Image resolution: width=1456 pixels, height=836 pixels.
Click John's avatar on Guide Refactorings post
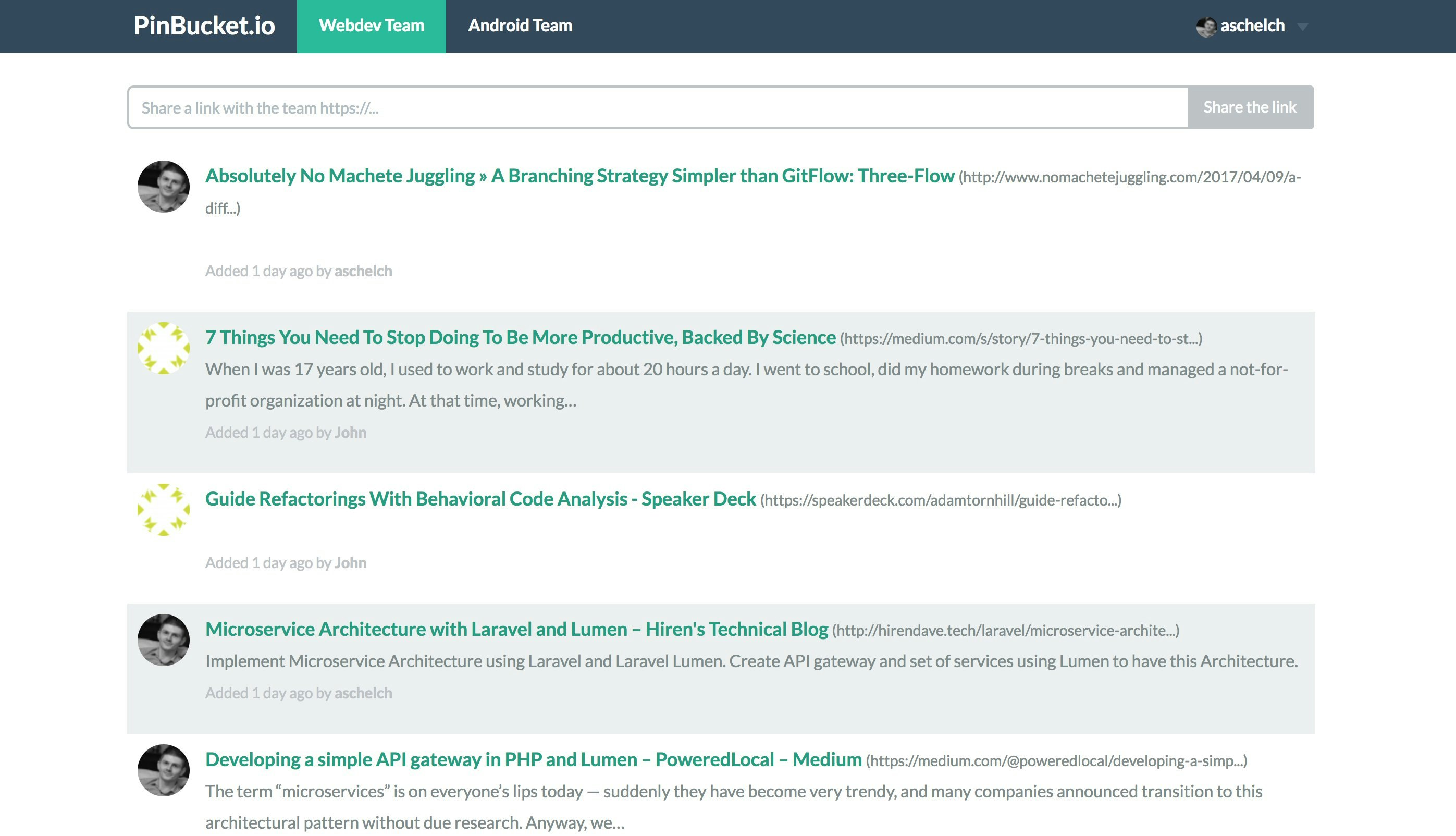(164, 509)
